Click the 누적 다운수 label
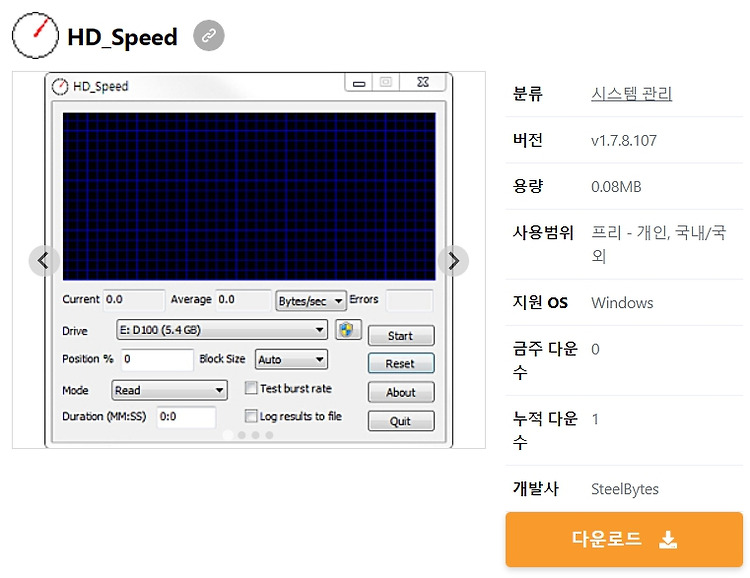The image size is (750, 578). coord(545,430)
